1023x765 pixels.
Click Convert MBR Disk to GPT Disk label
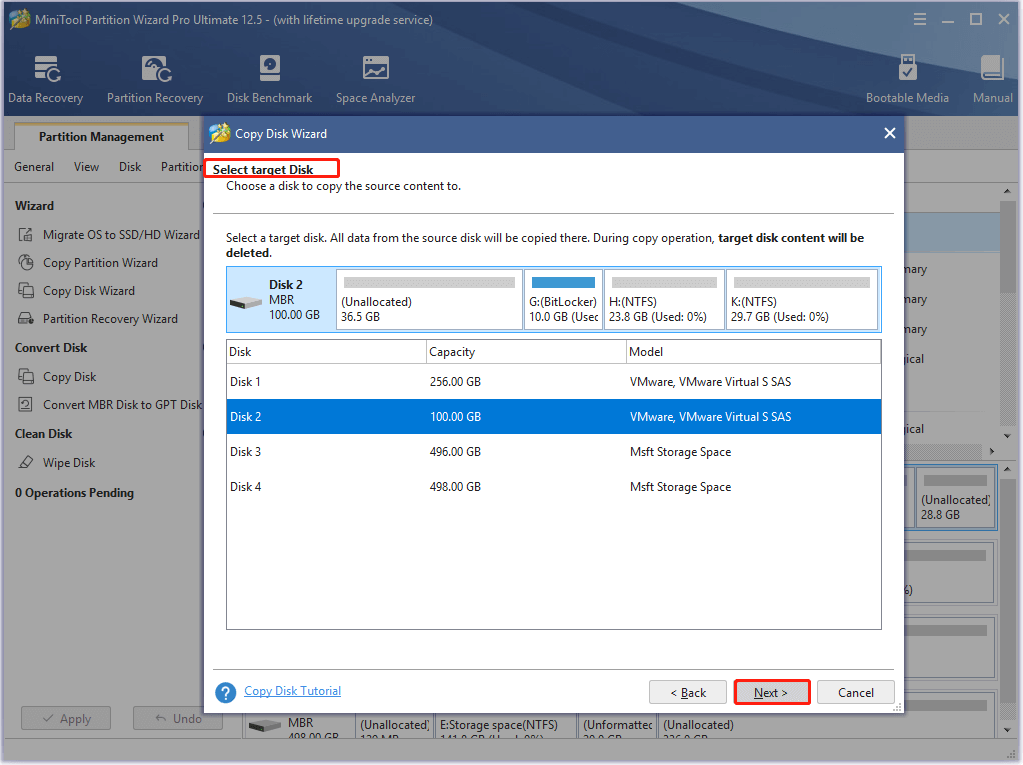123,405
